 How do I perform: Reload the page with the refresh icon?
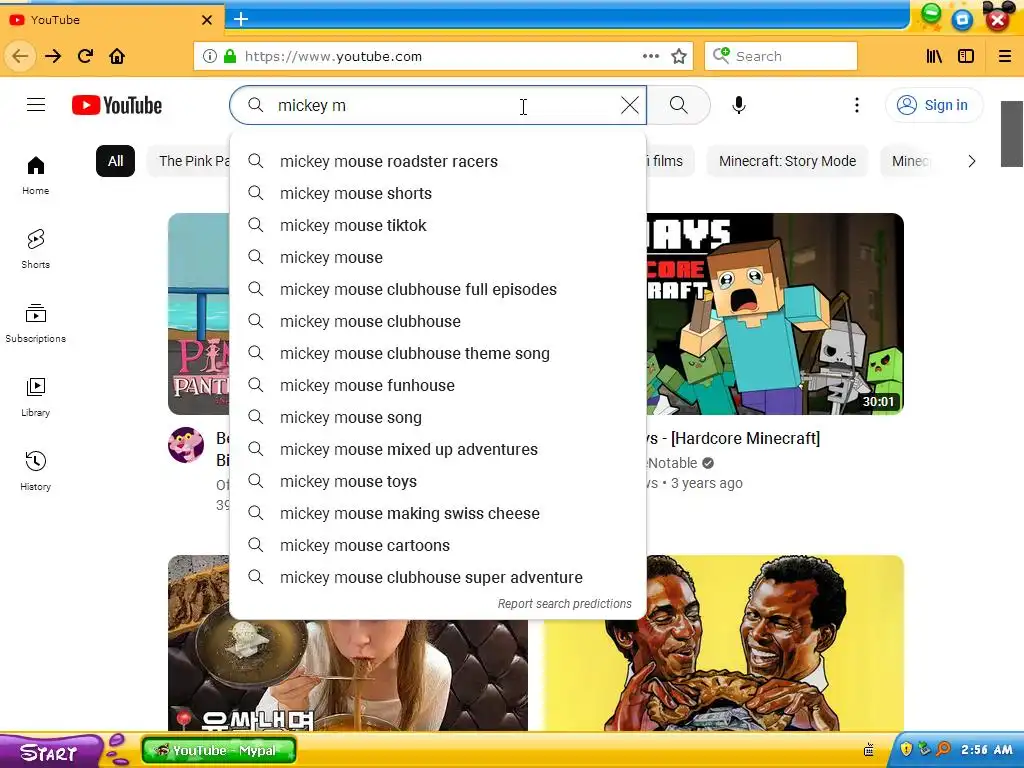(85, 56)
